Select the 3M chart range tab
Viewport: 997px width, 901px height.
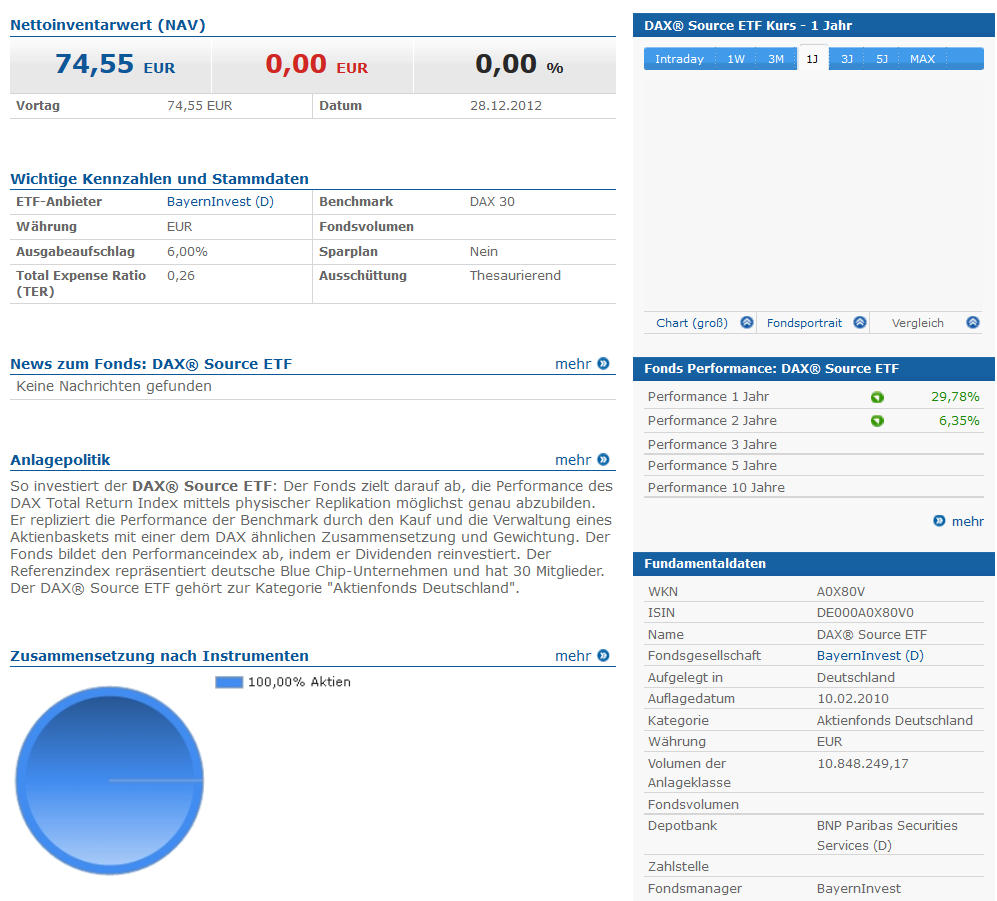[x=776, y=59]
